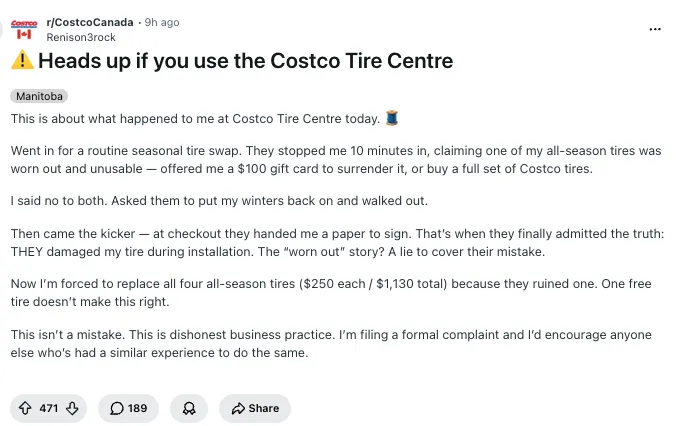Click the paragraph about the routine tire swap

(336, 158)
